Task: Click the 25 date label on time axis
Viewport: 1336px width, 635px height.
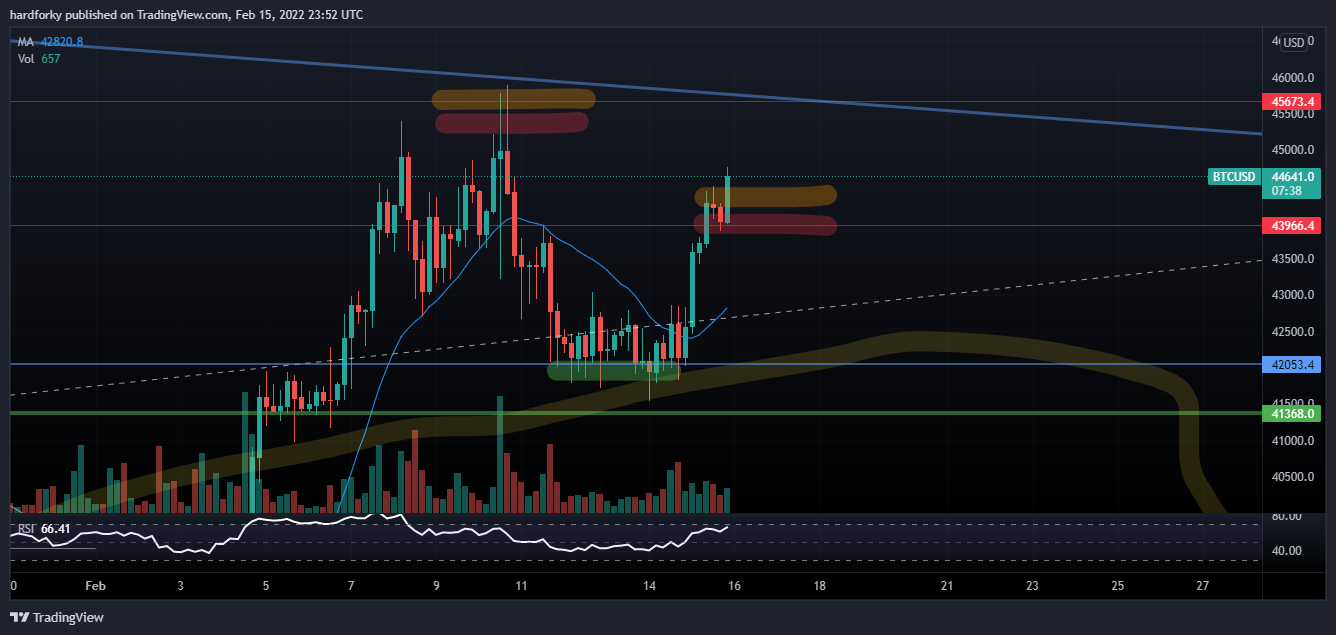Action: [1117, 586]
